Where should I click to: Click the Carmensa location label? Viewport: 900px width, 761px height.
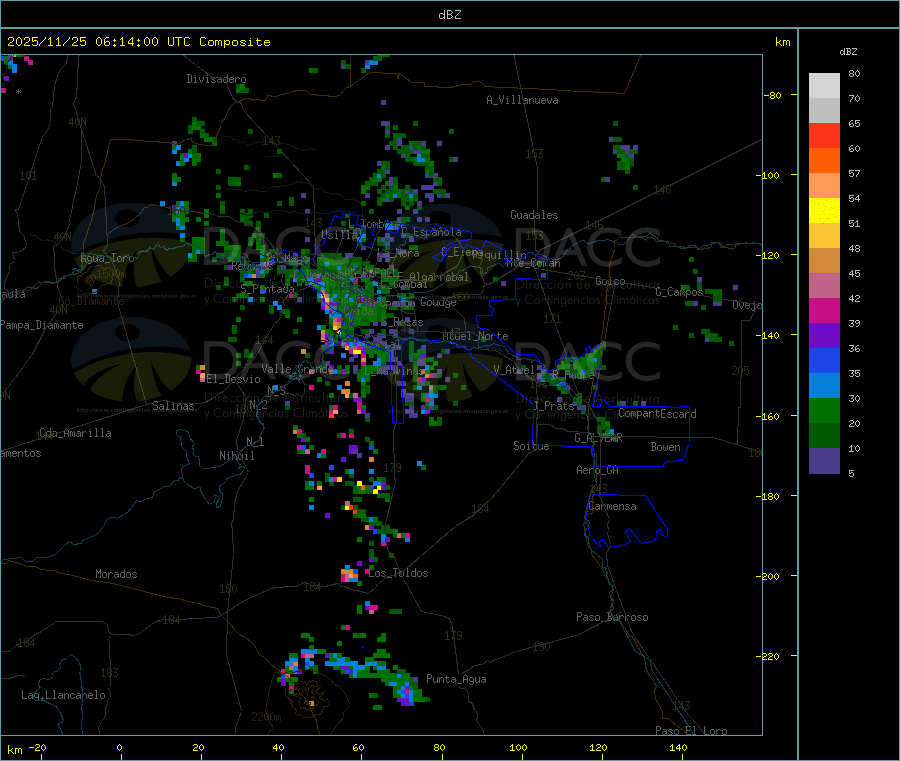tap(612, 506)
